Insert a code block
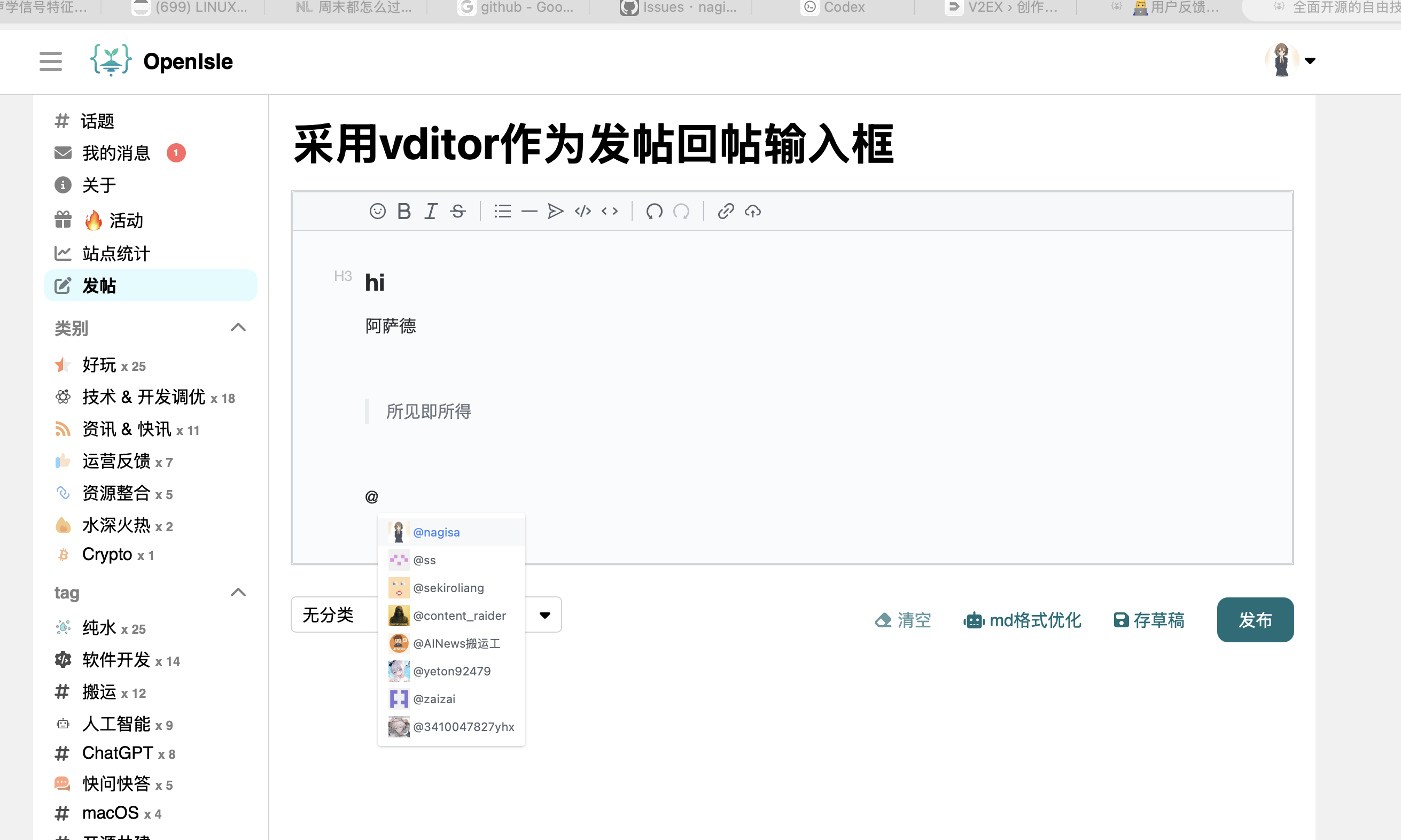 tap(583, 211)
